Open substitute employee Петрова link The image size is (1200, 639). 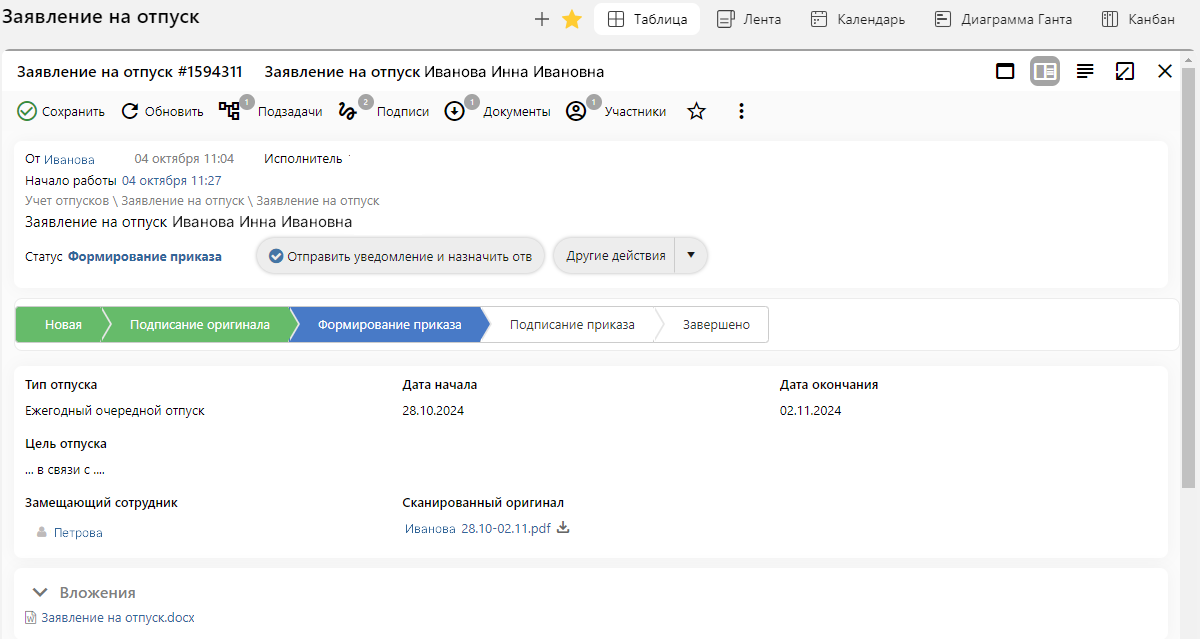[78, 533]
